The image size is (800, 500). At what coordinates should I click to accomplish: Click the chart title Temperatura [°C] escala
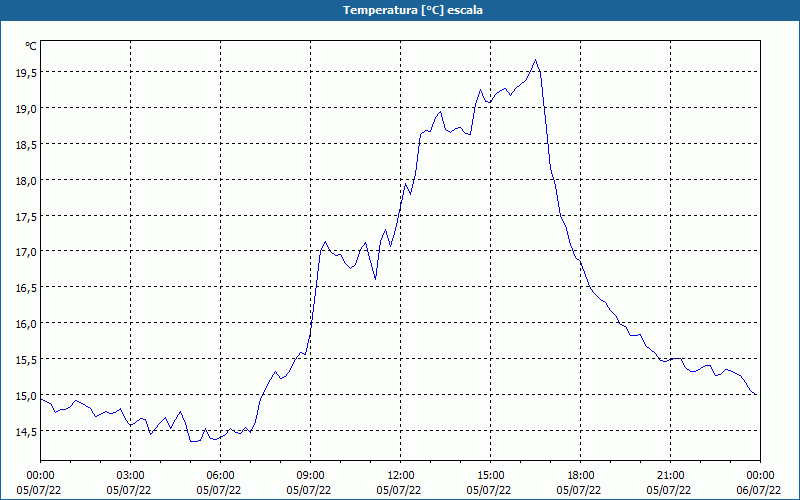tap(413, 10)
